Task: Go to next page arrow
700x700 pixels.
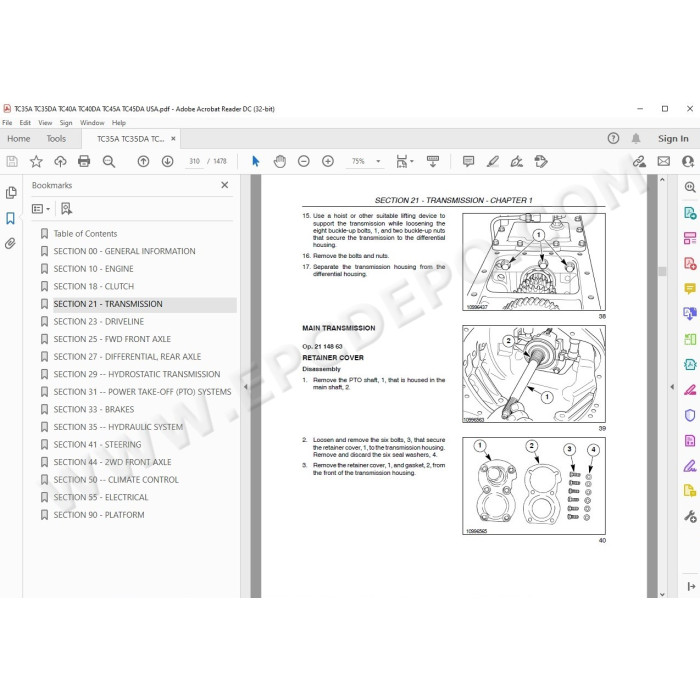Action: 167,161
